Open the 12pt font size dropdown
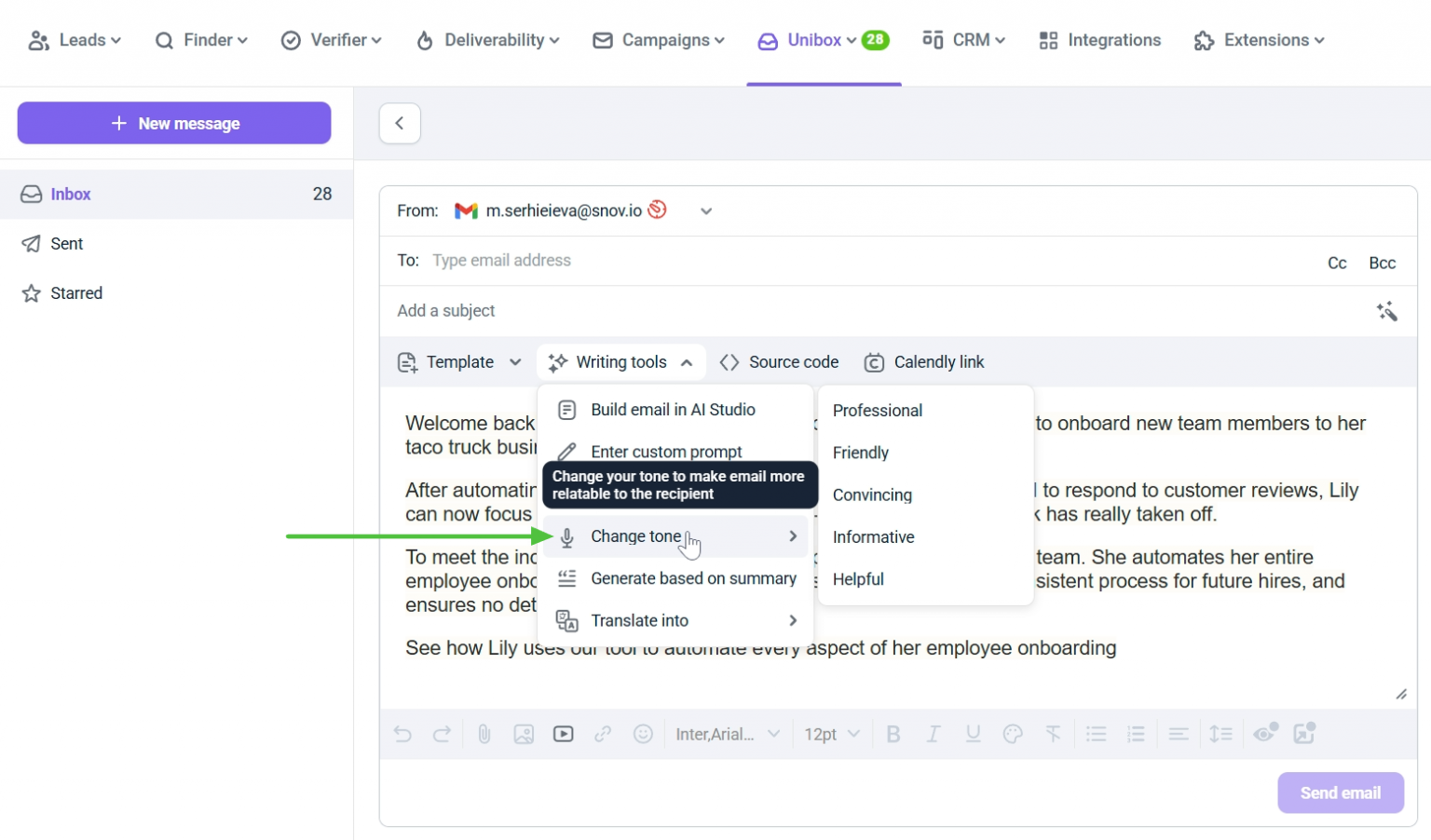The width and height of the screenshot is (1431, 840). 832,734
